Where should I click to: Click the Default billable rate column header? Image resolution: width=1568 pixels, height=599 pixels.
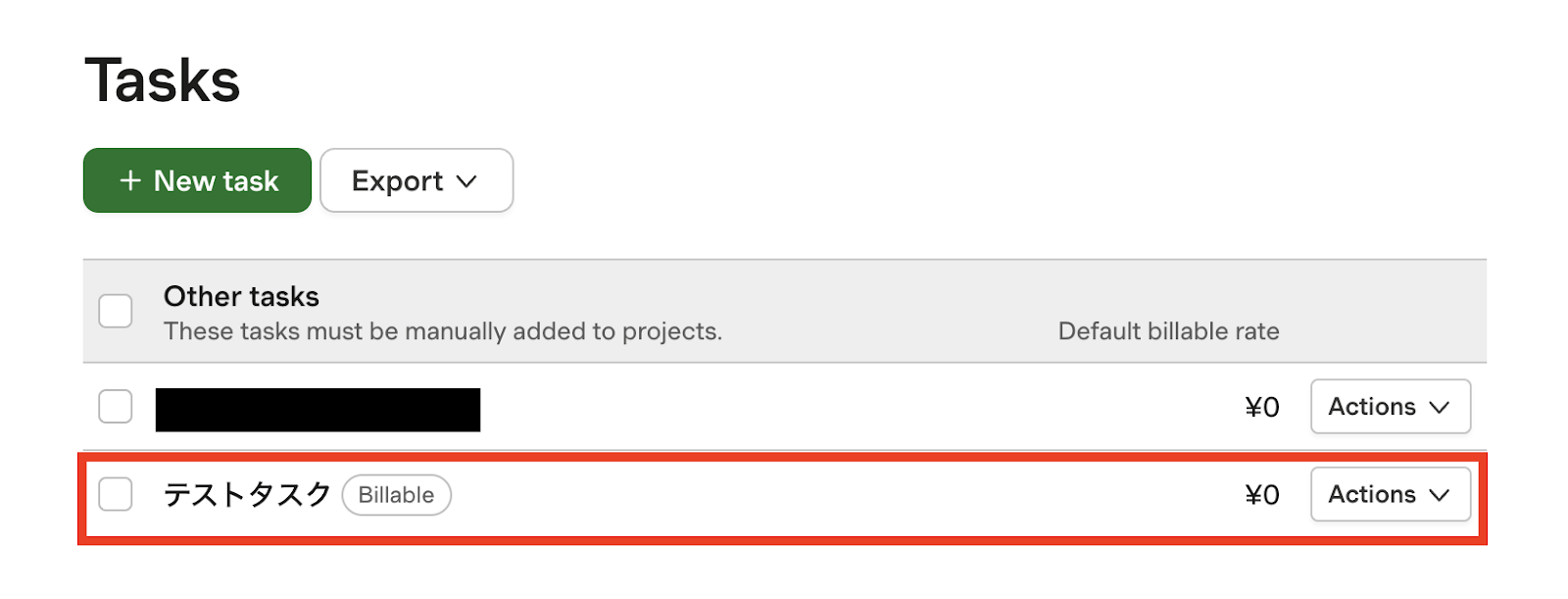(1168, 331)
